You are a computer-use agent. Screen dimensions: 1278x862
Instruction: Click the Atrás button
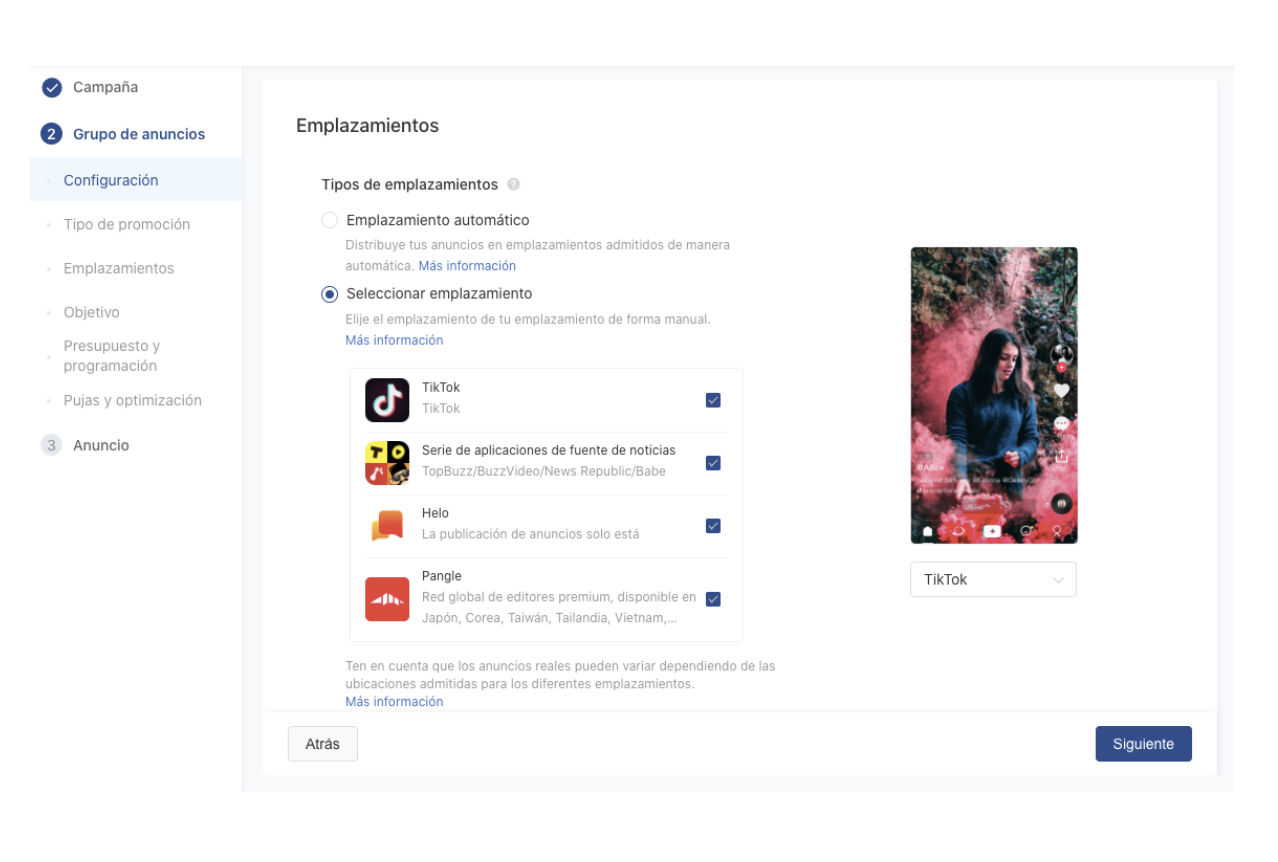[323, 744]
